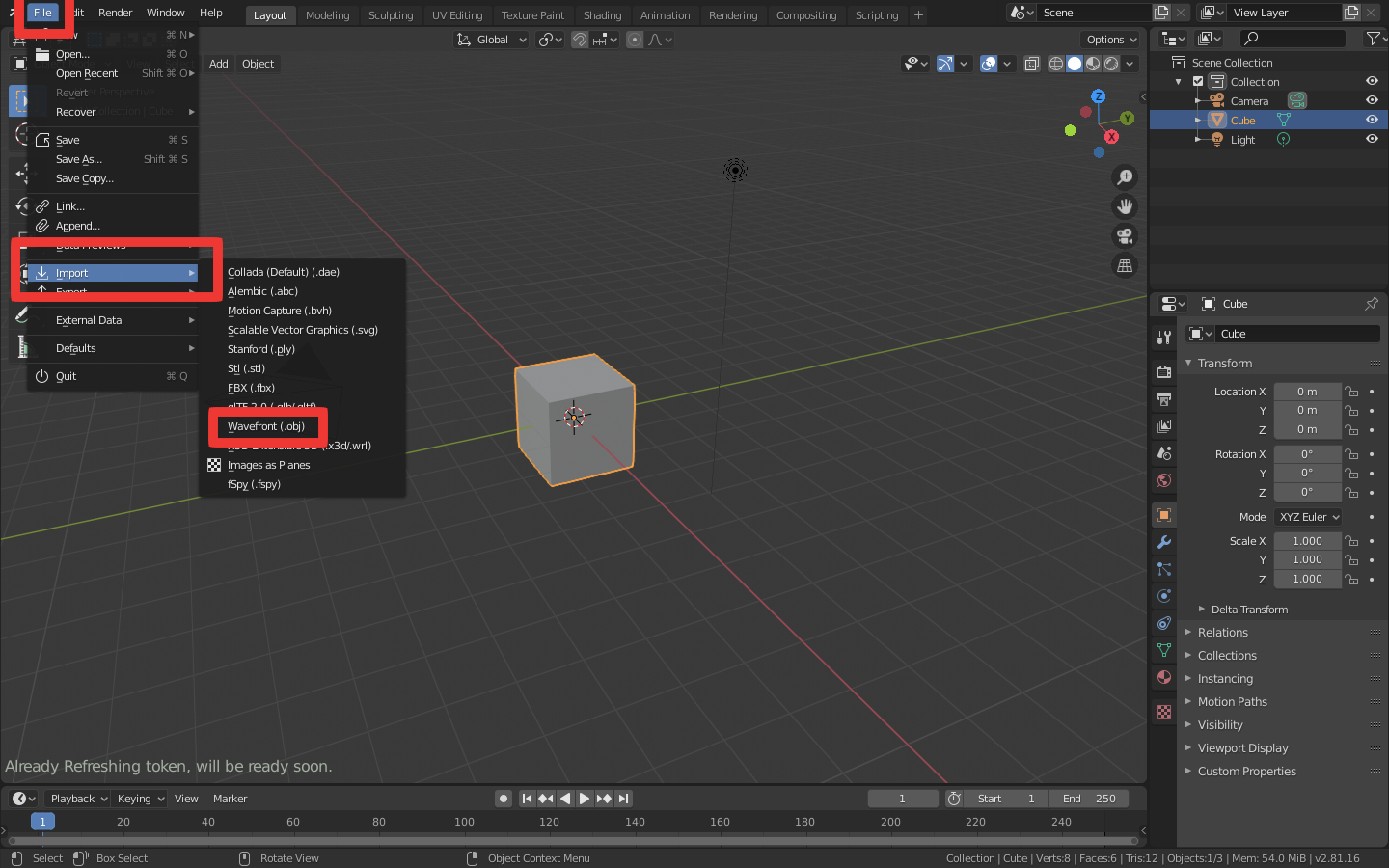This screenshot has height=868, width=1389.
Task: Uncheck the Collection exclude checkbox
Action: [1198, 82]
